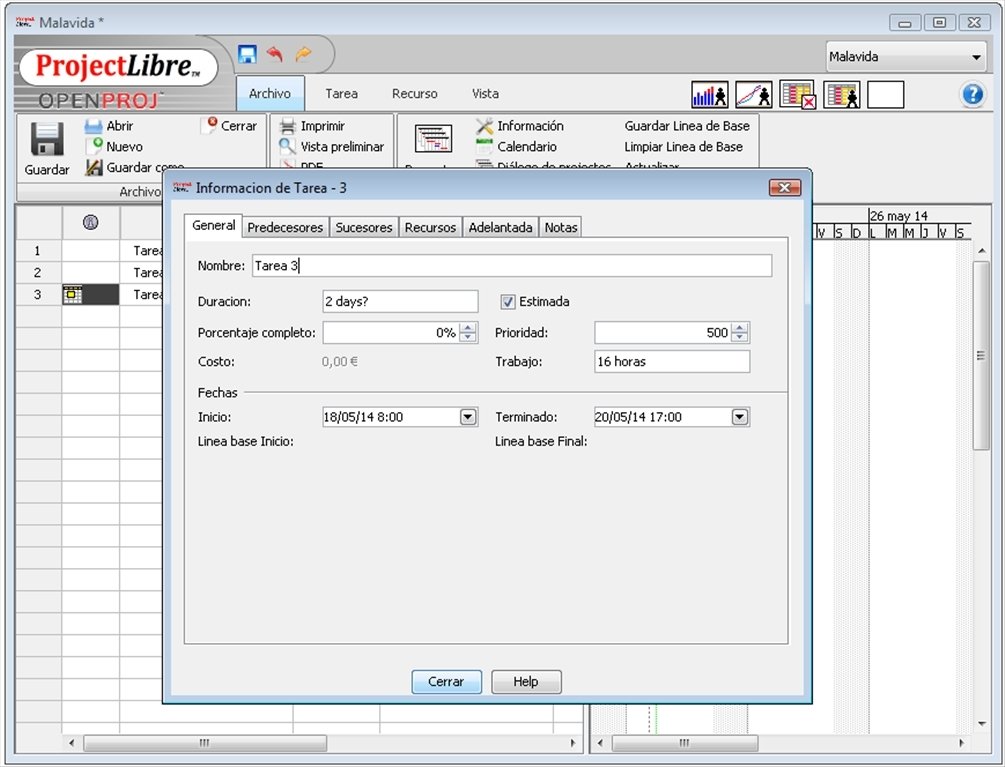This screenshot has width=1005, height=767.
Task: Decrease Porcentaje completo with down arrow
Action: click(x=469, y=338)
